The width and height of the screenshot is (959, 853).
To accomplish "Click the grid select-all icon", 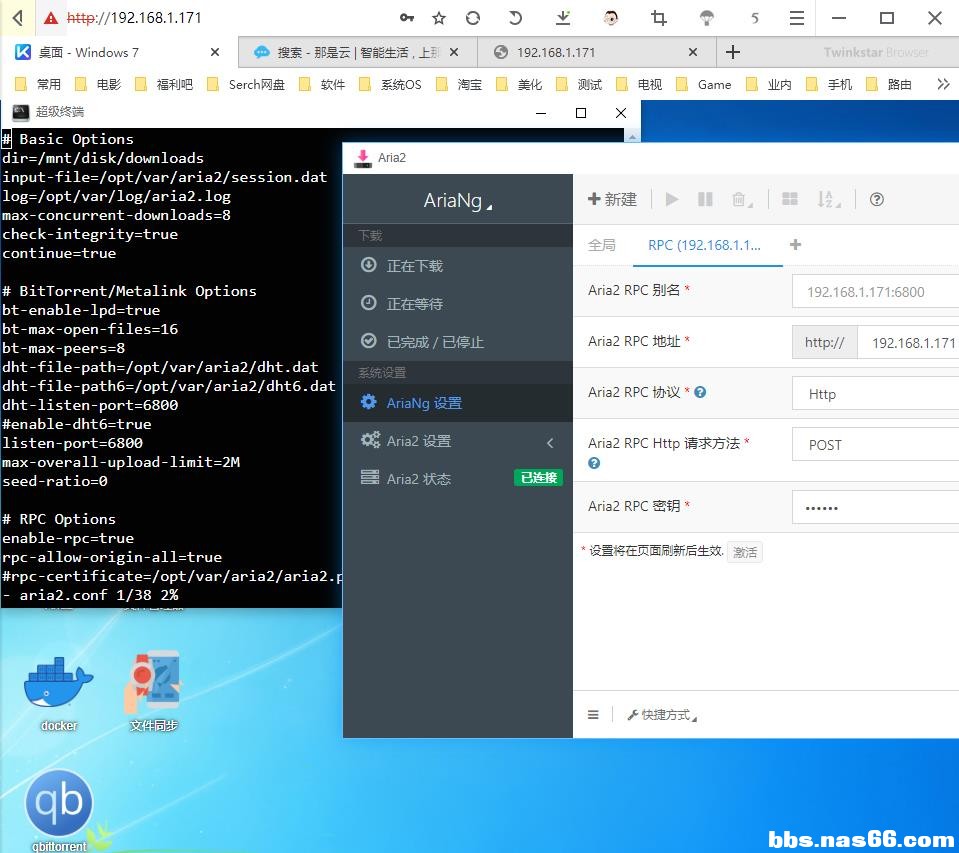I will 790,199.
